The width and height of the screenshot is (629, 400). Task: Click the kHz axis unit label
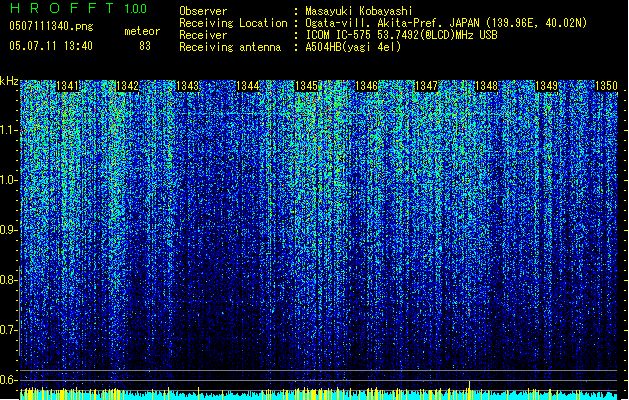(x=9, y=81)
